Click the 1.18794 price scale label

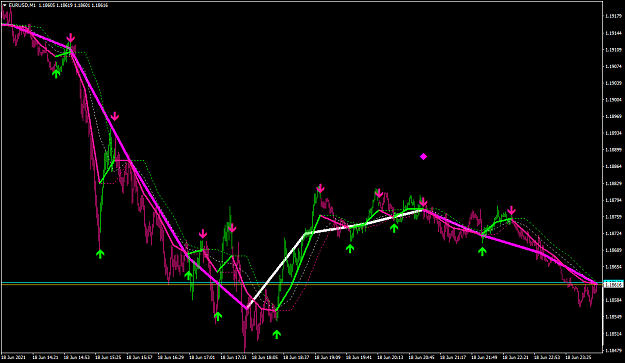point(613,200)
